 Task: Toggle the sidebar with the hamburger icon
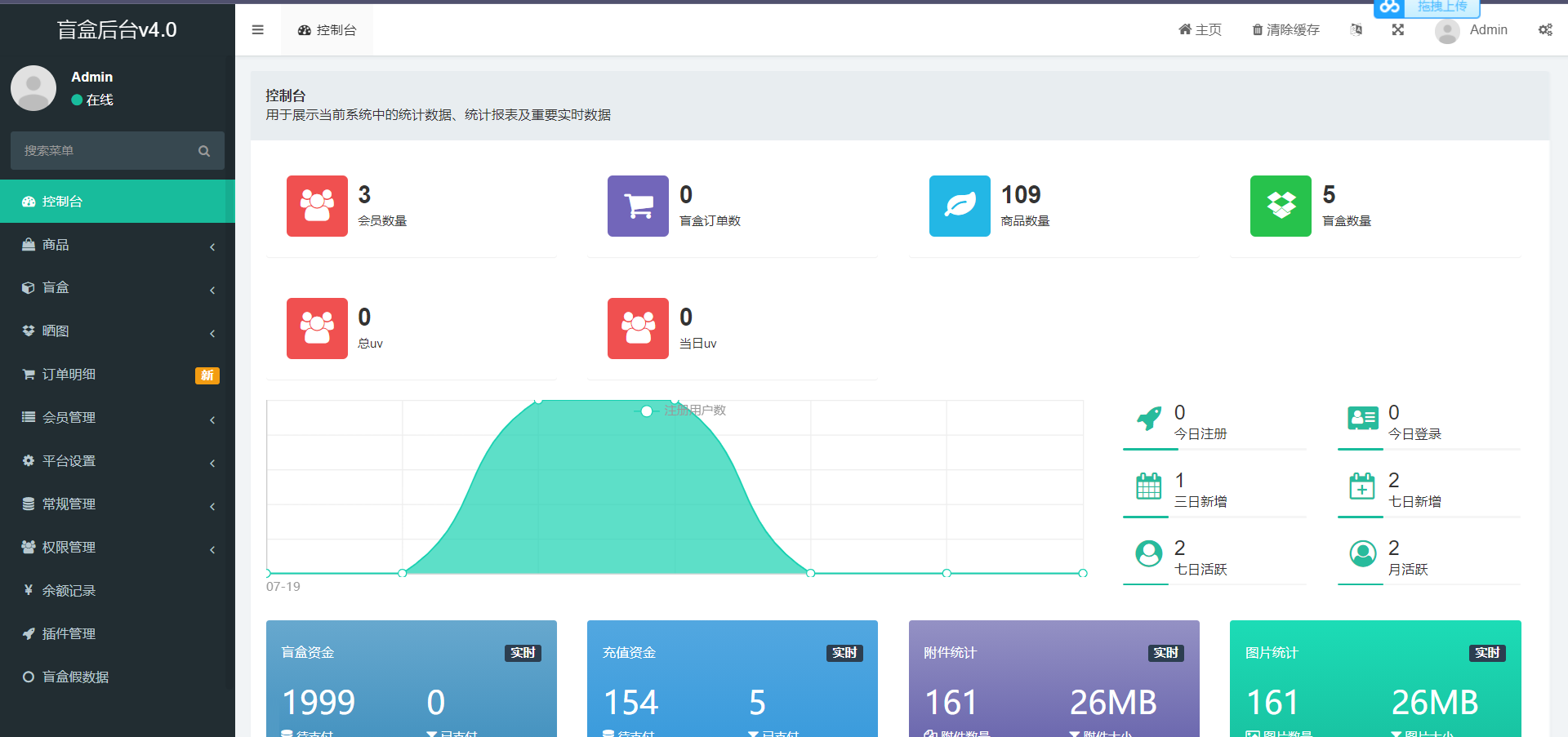(x=257, y=30)
